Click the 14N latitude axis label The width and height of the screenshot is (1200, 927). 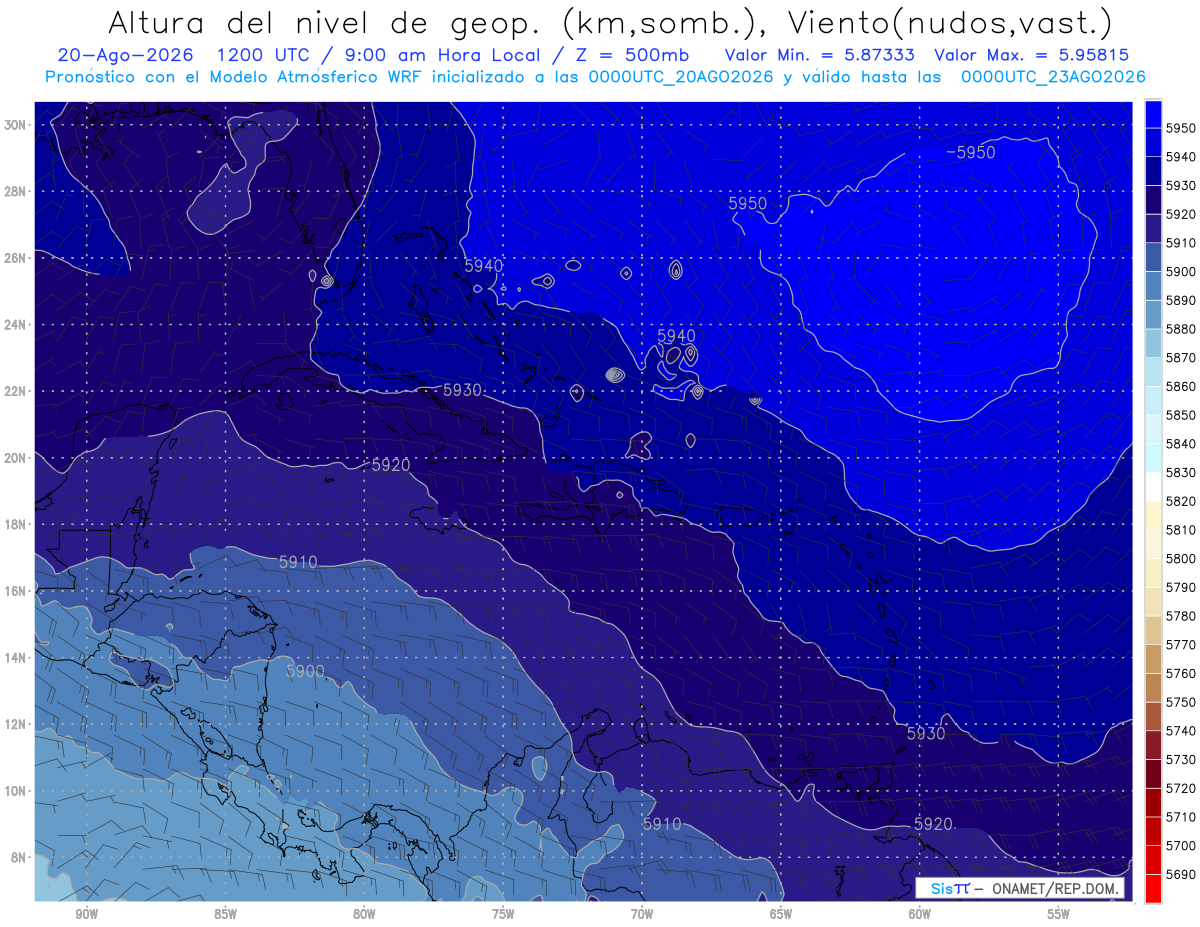click(x=15, y=658)
